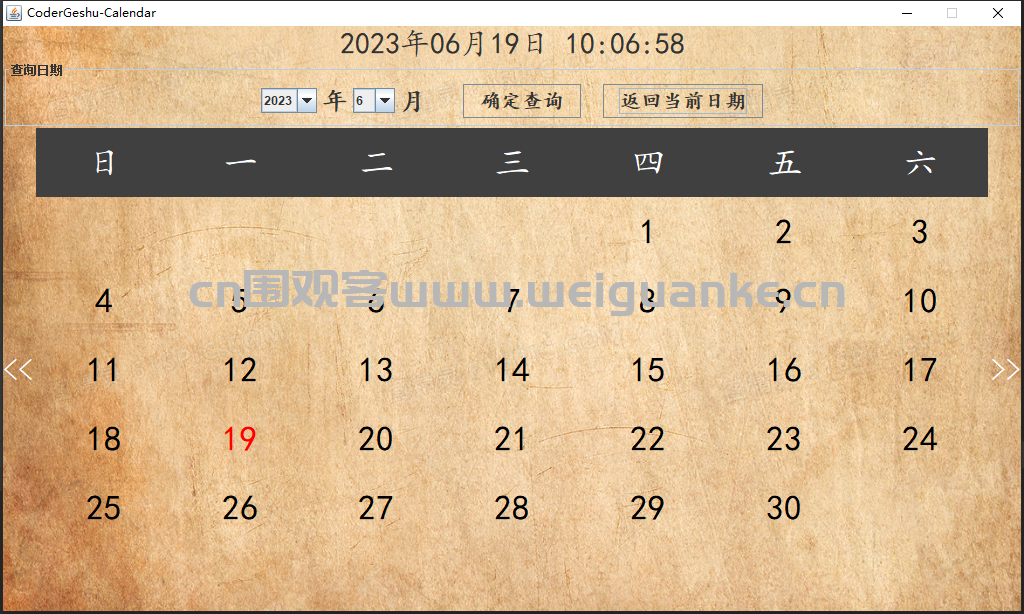
Task: Click the 月 label beside month box
Action: [x=411, y=101]
